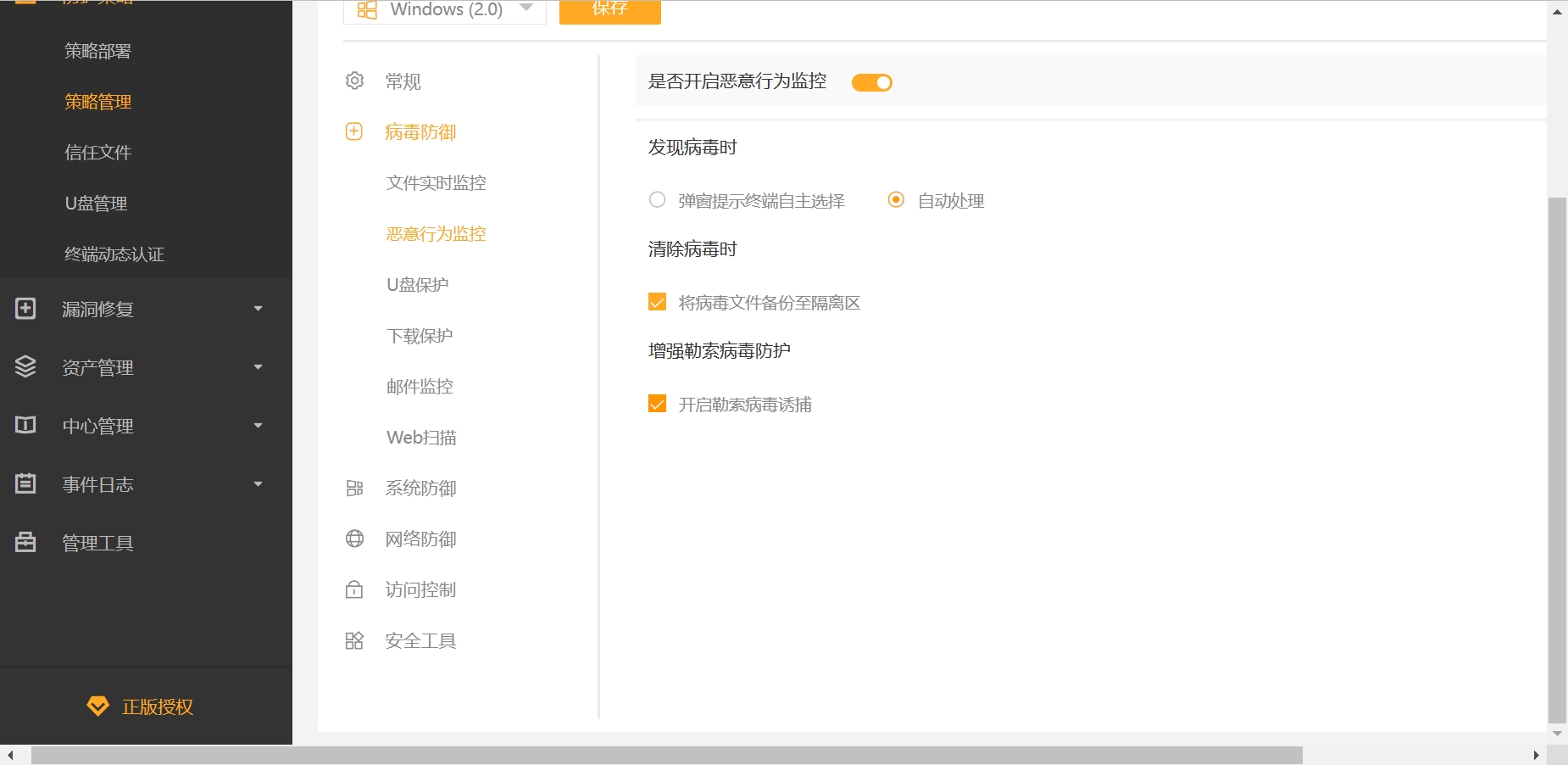The image size is (1568, 765).
Task: Uncheck 将病毒文件备份至隔离区 checkbox
Action: (x=657, y=302)
